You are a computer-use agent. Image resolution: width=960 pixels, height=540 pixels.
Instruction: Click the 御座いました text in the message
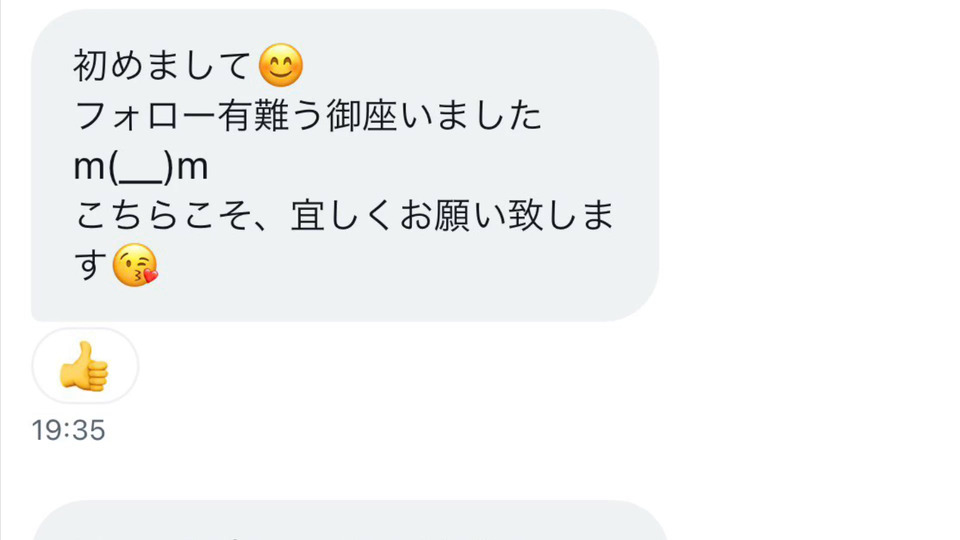pos(433,116)
